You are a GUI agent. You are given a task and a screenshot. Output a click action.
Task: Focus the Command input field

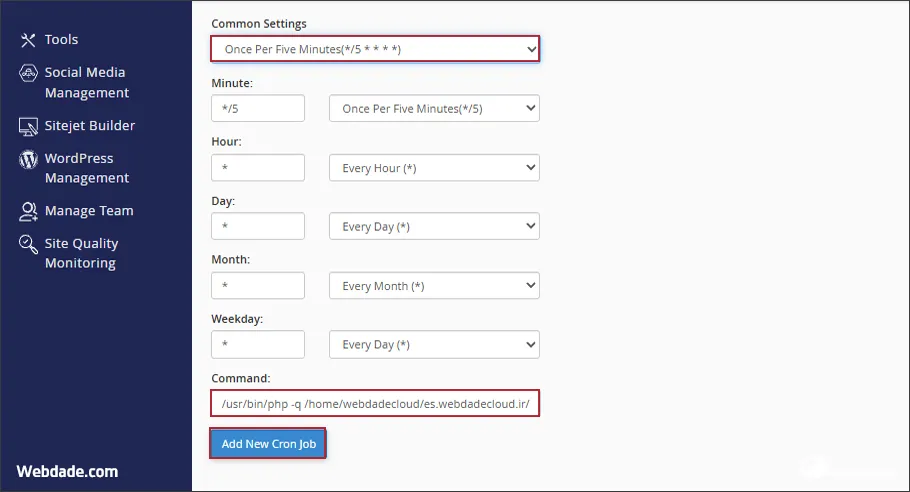(x=375, y=403)
